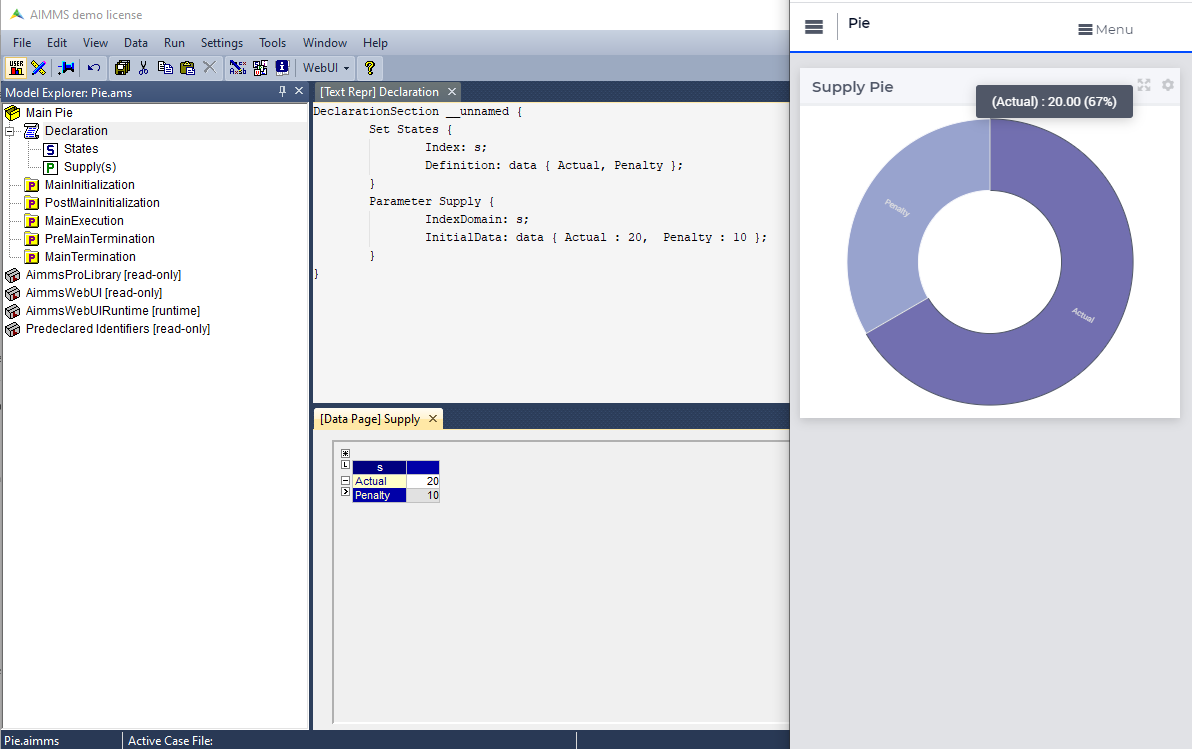Screen dimensions: 1192x749
Task: Close the [Data Page] Supply tab
Action: (433, 419)
